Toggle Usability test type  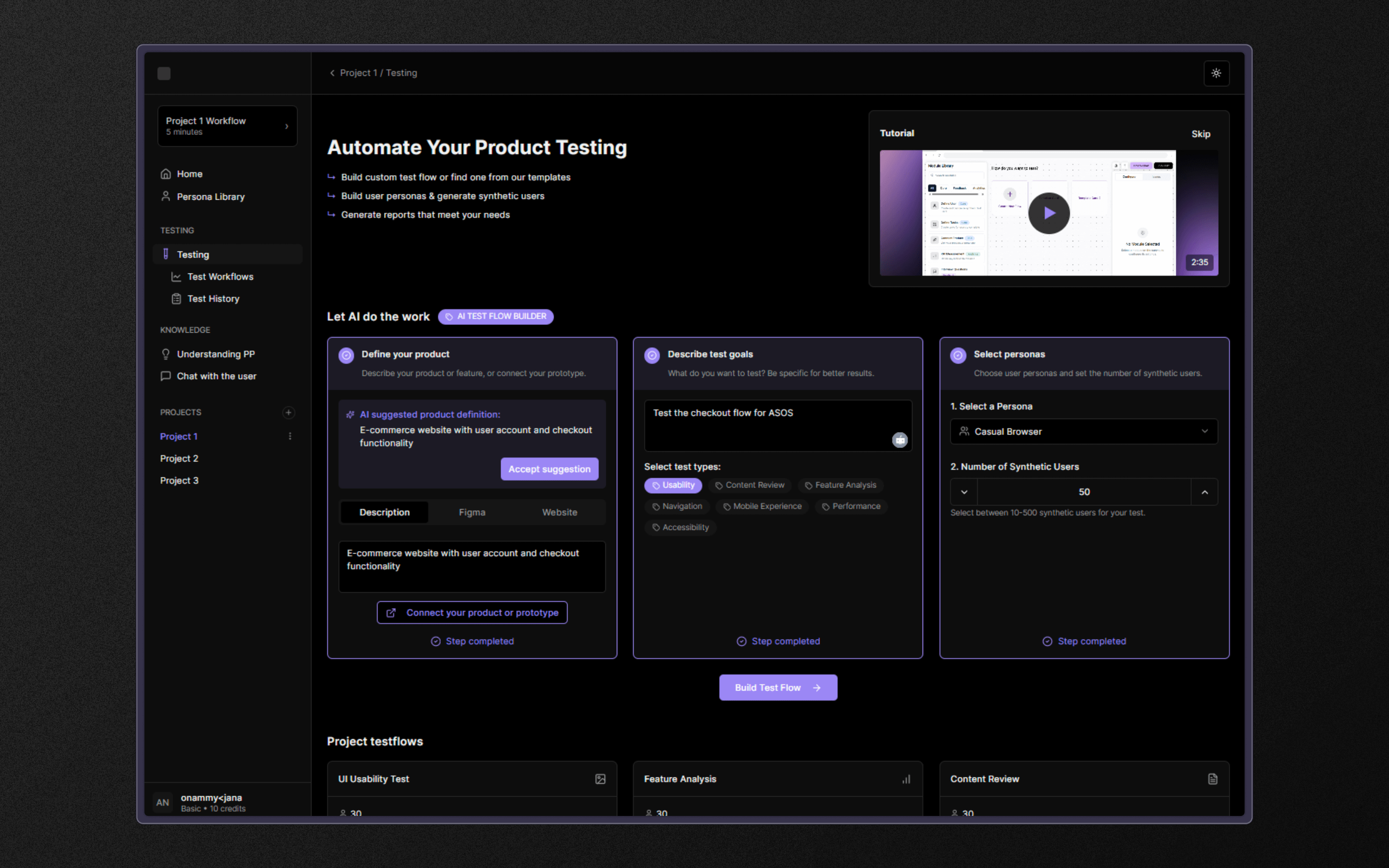pyautogui.click(x=673, y=485)
